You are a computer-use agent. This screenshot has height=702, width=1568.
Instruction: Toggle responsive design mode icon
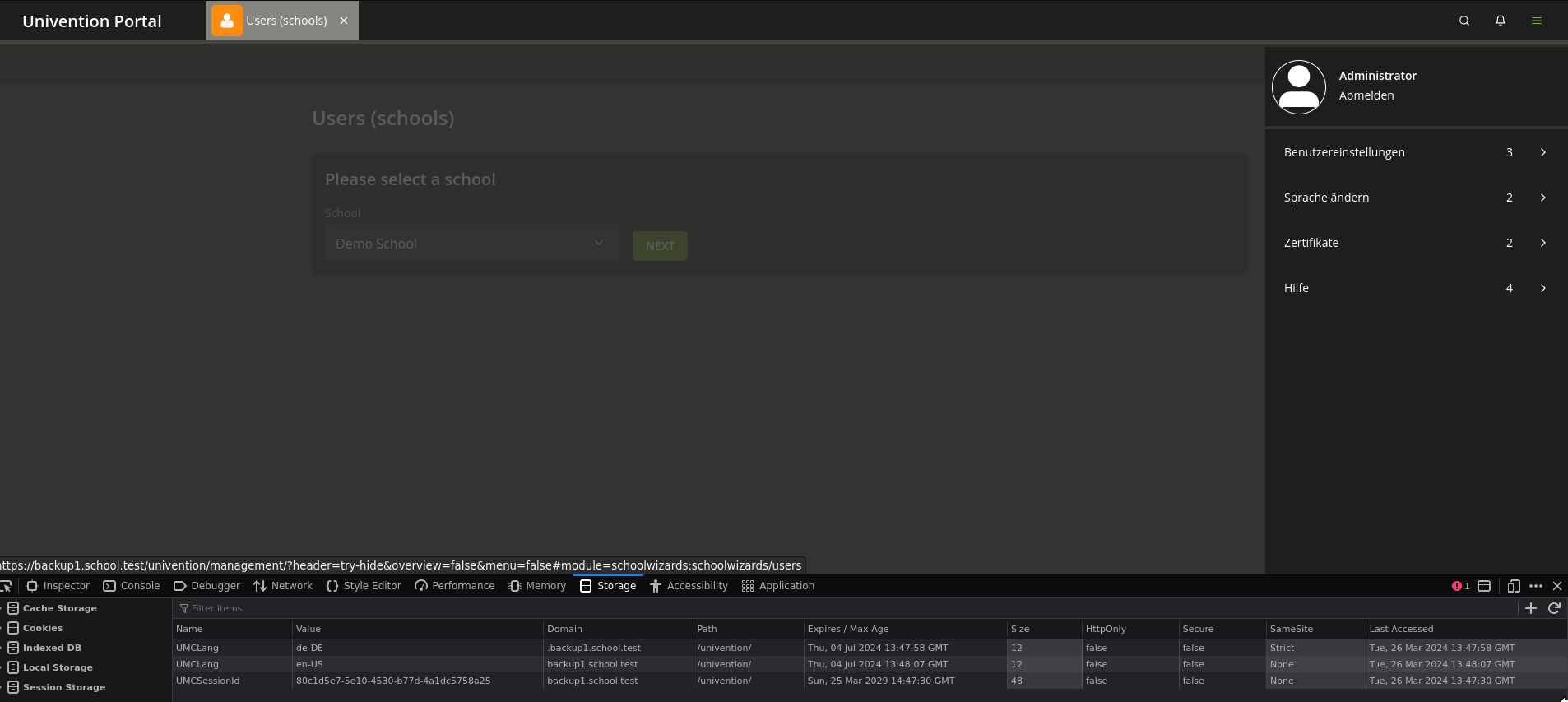tap(1513, 586)
